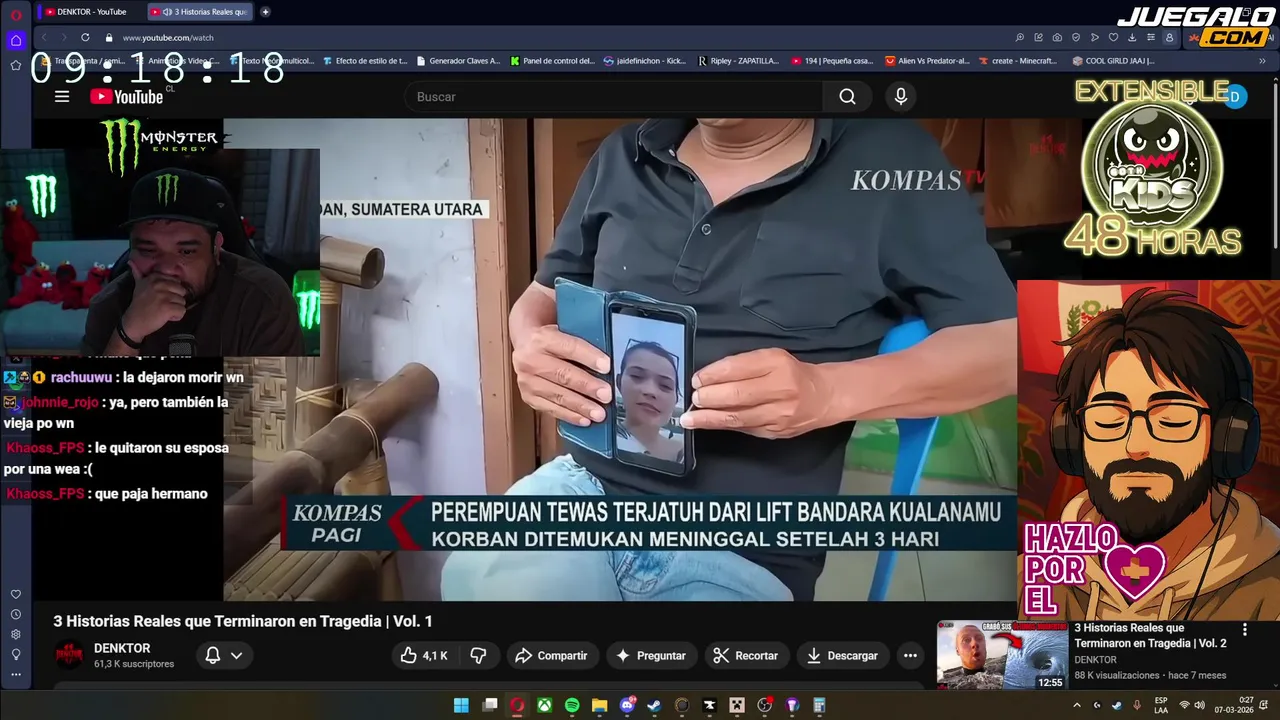This screenshot has height=720, width=1280.
Task: Like the video with 4,1 K thumbs up
Action: pyautogui.click(x=424, y=655)
